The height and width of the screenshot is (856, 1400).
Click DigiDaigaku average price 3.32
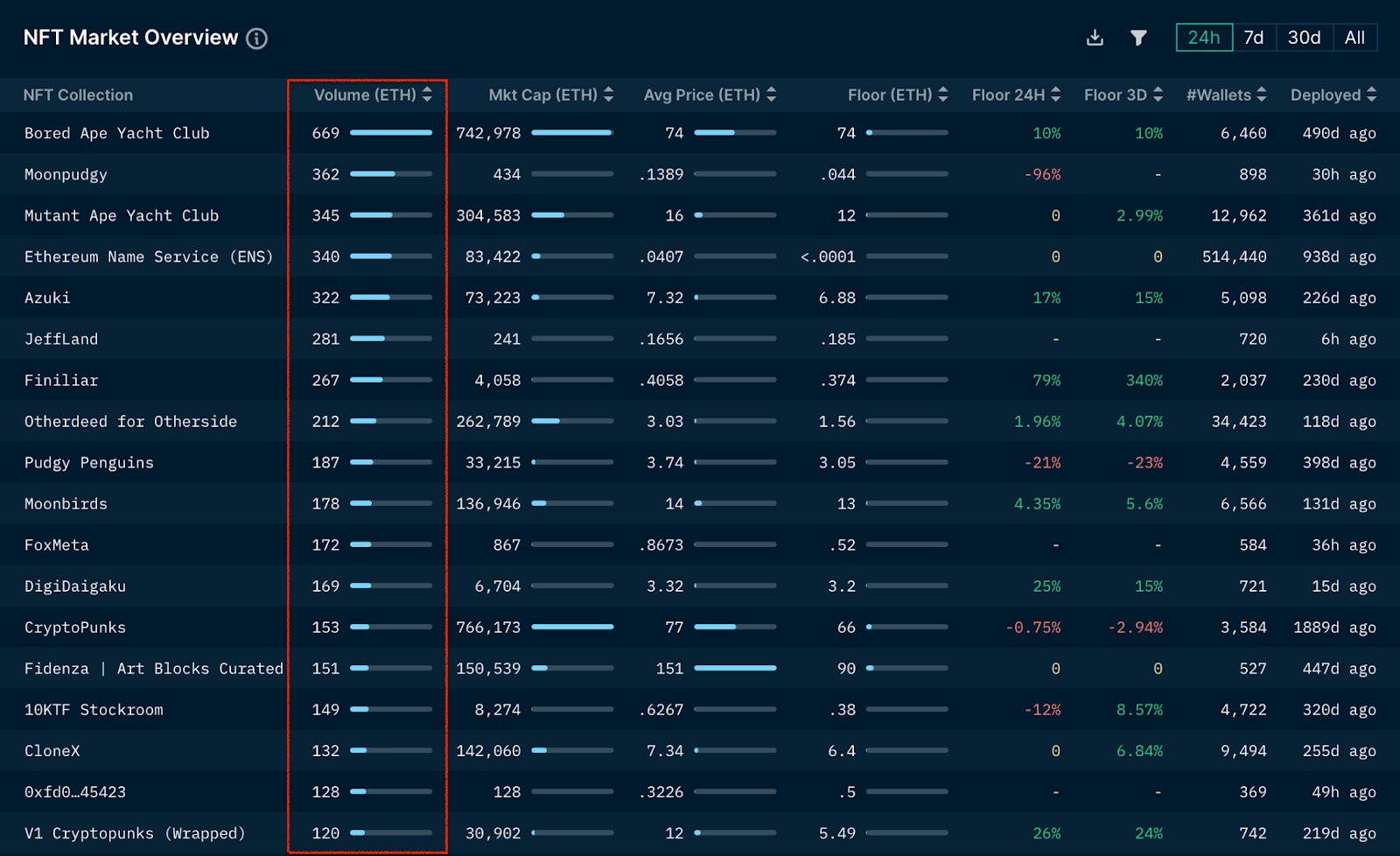click(665, 586)
